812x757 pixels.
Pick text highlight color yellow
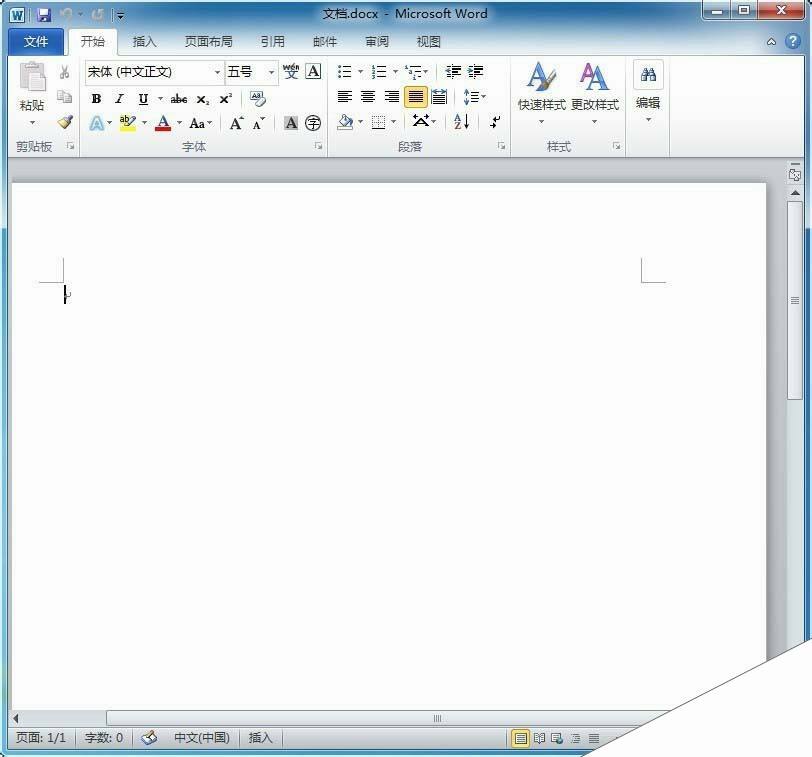[127, 123]
